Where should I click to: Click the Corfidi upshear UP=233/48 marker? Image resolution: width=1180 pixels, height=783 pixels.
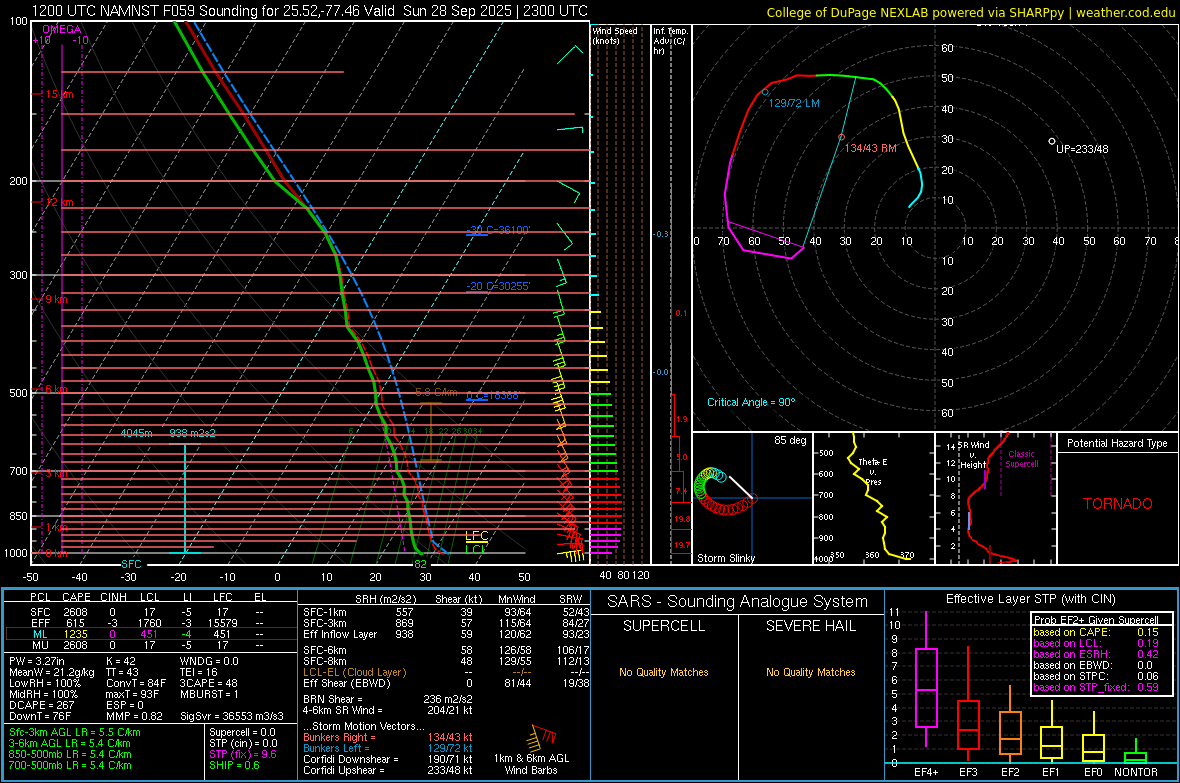click(x=1052, y=142)
